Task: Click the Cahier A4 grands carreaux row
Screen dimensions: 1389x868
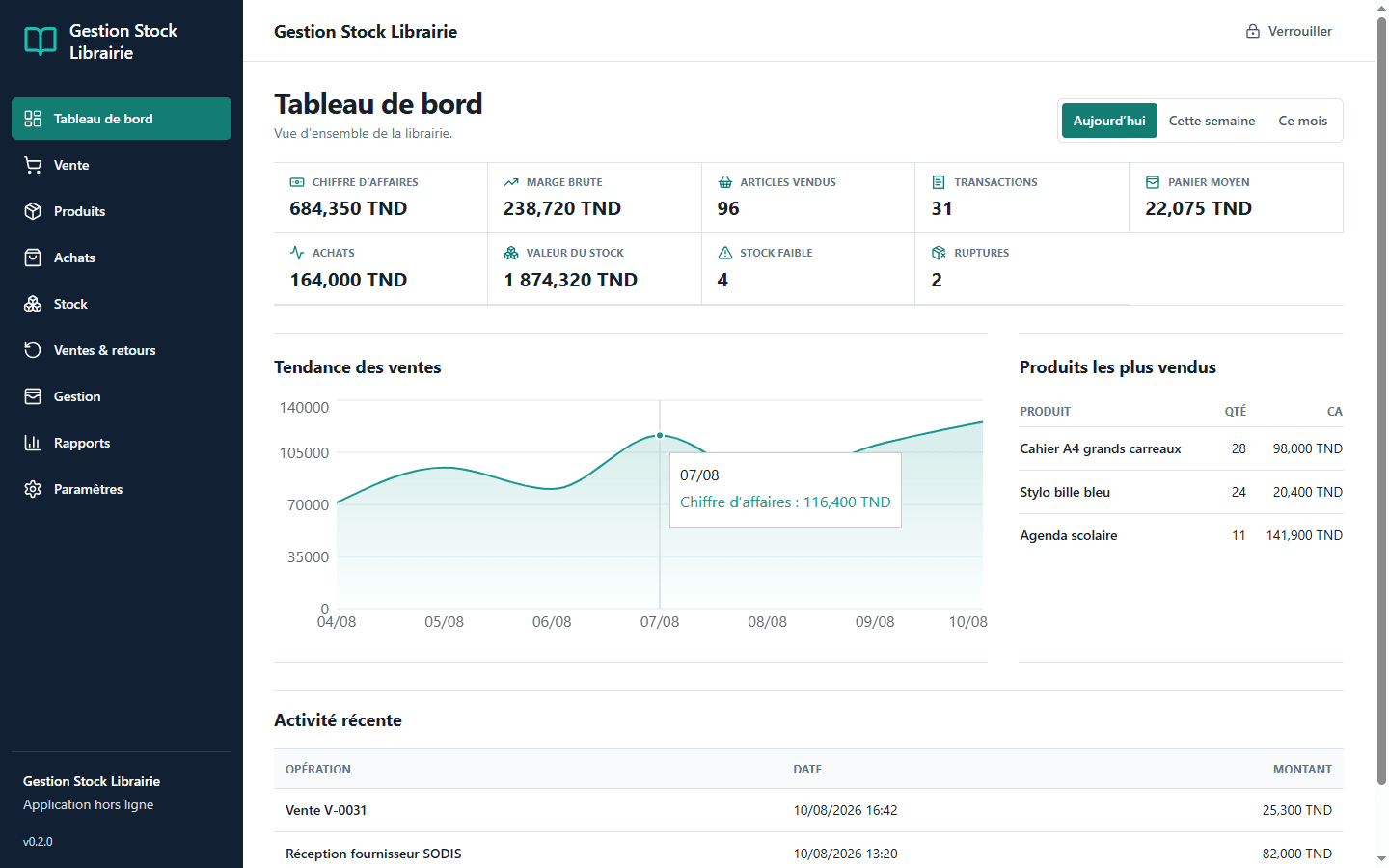Action: click(1181, 448)
